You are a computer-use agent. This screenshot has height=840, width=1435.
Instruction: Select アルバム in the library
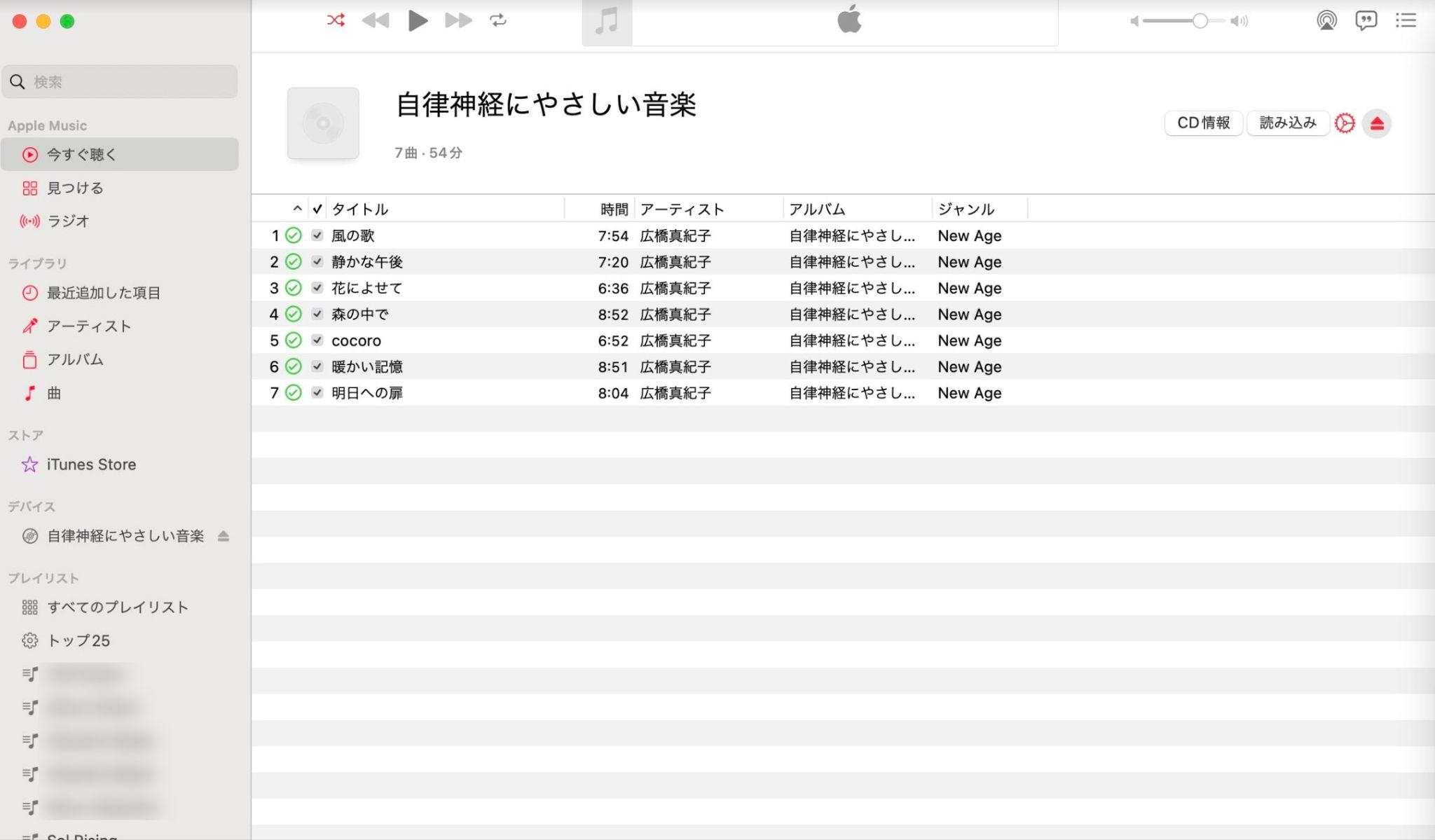[x=120, y=359]
